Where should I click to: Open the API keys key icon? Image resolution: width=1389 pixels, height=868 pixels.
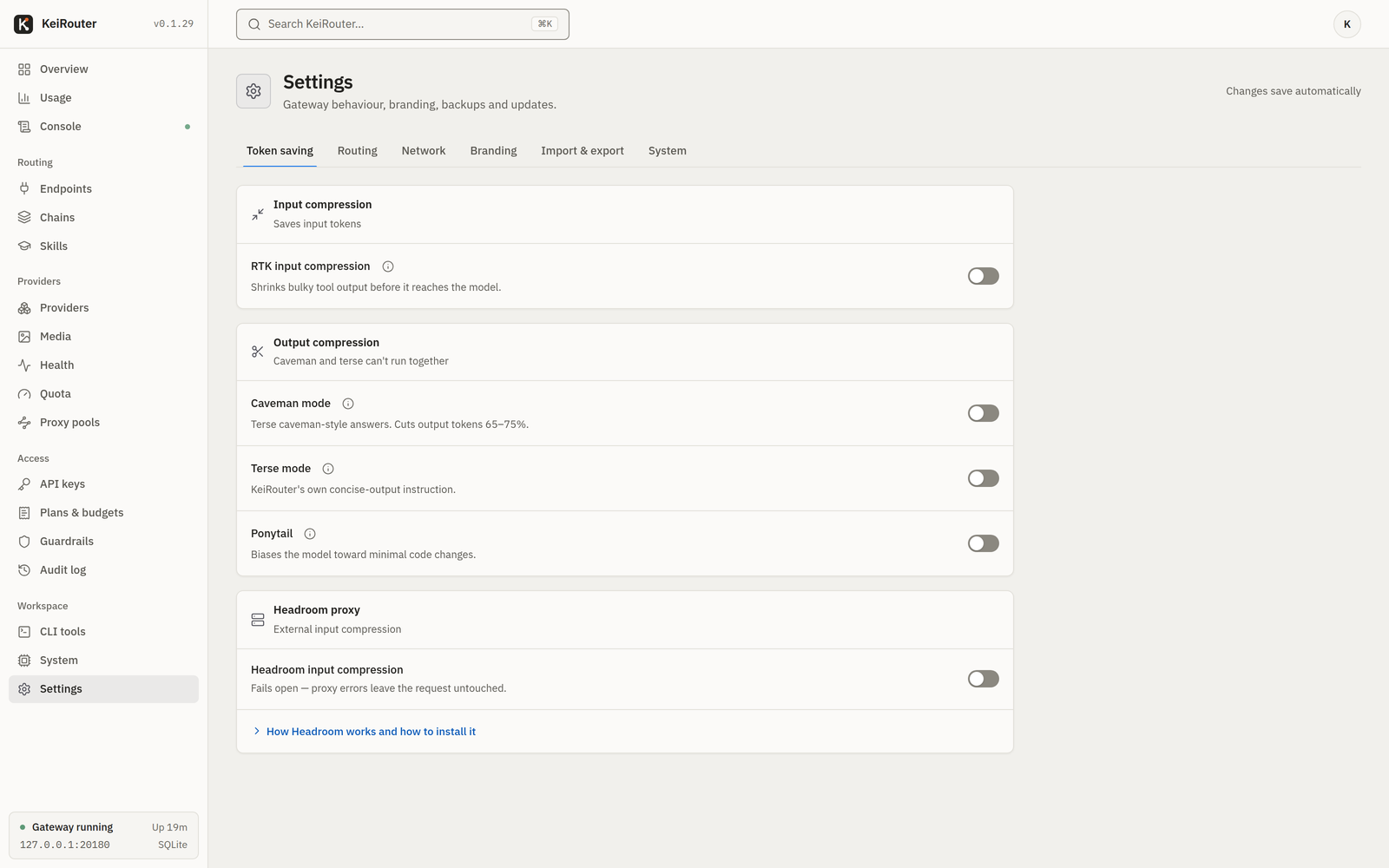click(x=24, y=484)
